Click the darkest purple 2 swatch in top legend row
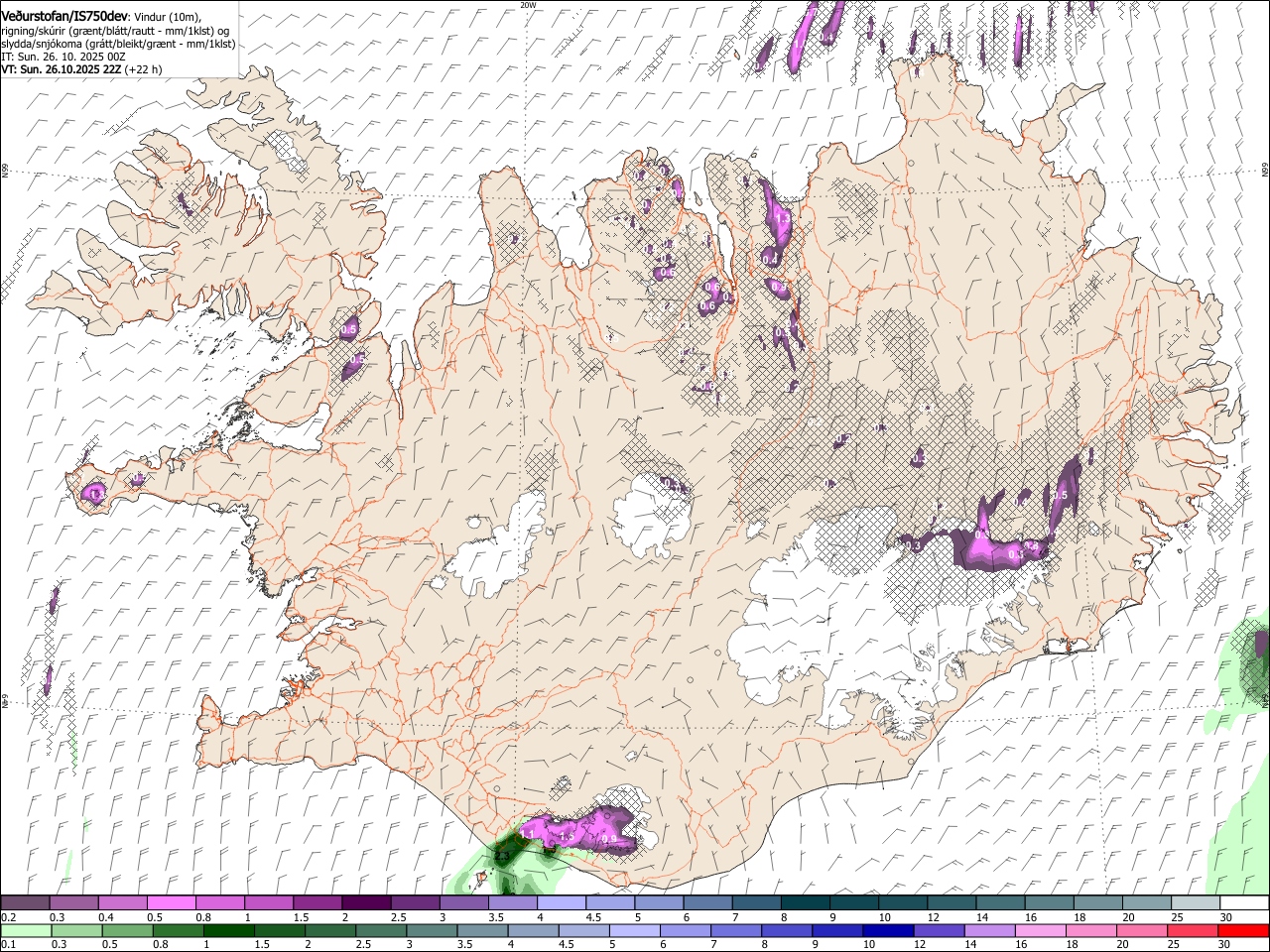Image resolution: width=1270 pixels, height=952 pixels. 366,903
